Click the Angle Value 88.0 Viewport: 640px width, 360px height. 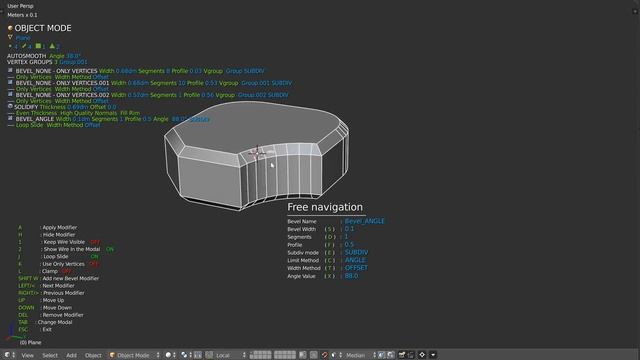[x=351, y=276]
